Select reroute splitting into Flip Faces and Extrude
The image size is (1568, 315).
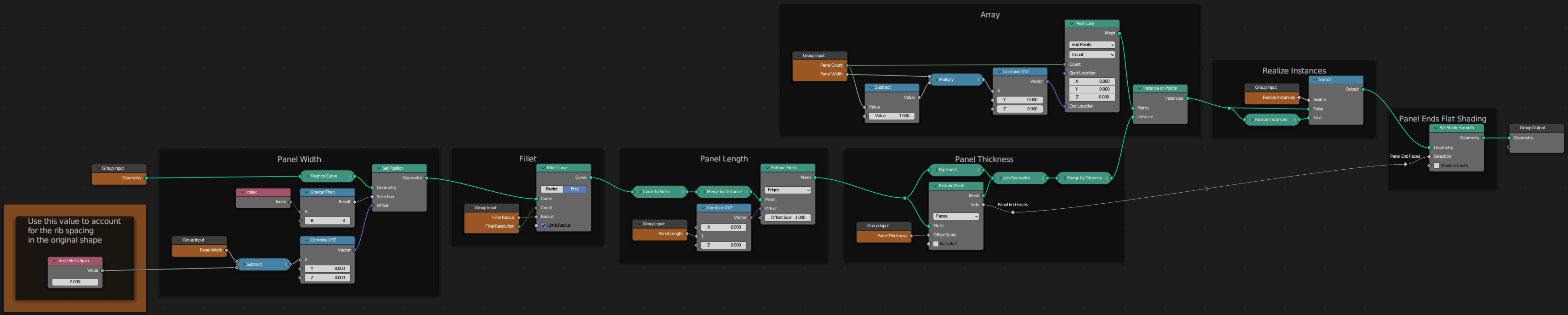(x=905, y=198)
